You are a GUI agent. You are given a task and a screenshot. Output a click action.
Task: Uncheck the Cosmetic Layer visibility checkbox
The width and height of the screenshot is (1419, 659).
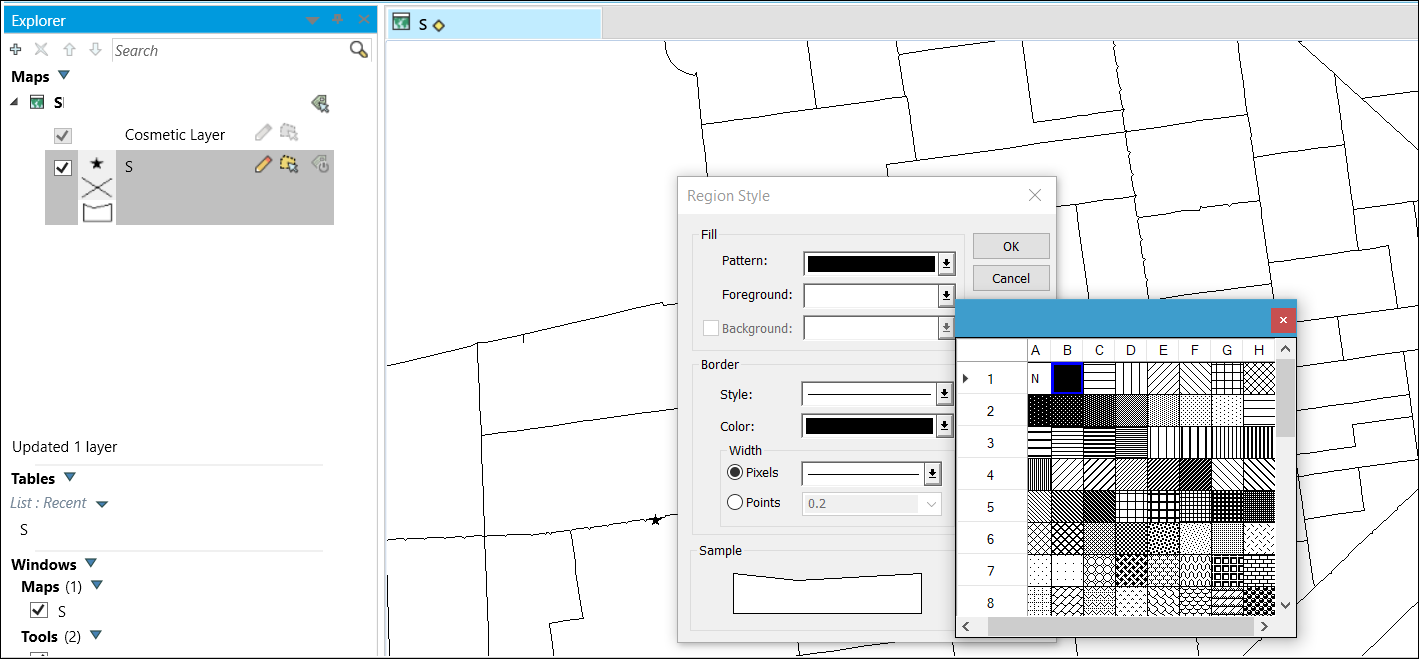(64, 134)
